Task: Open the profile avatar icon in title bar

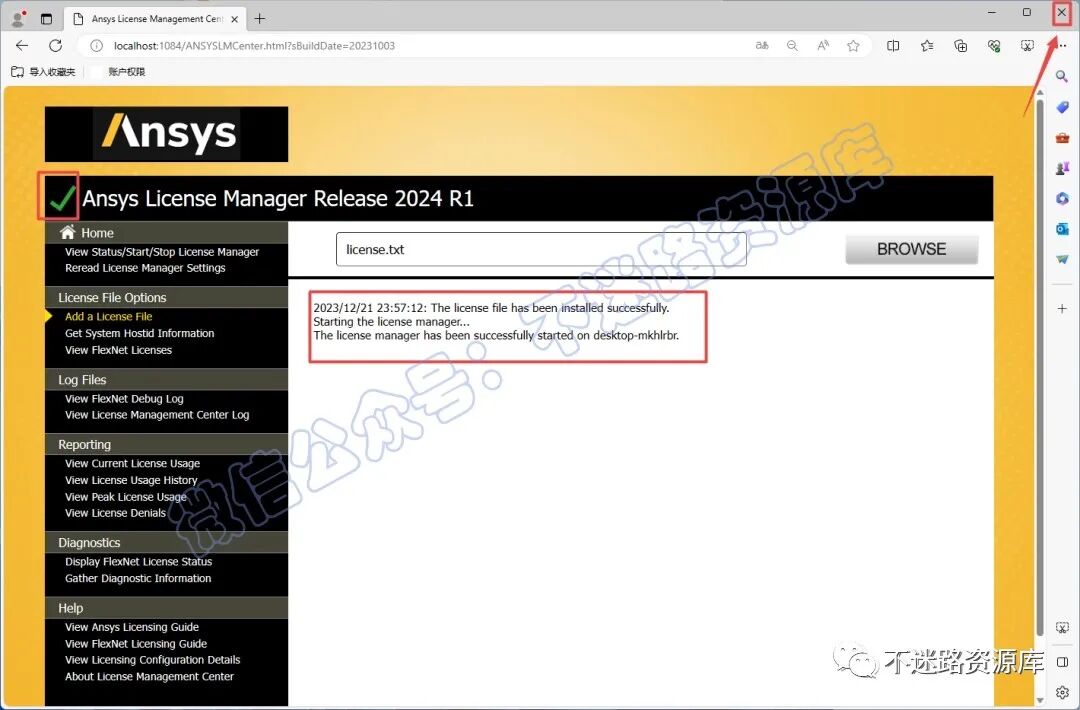Action: pyautogui.click(x=19, y=19)
